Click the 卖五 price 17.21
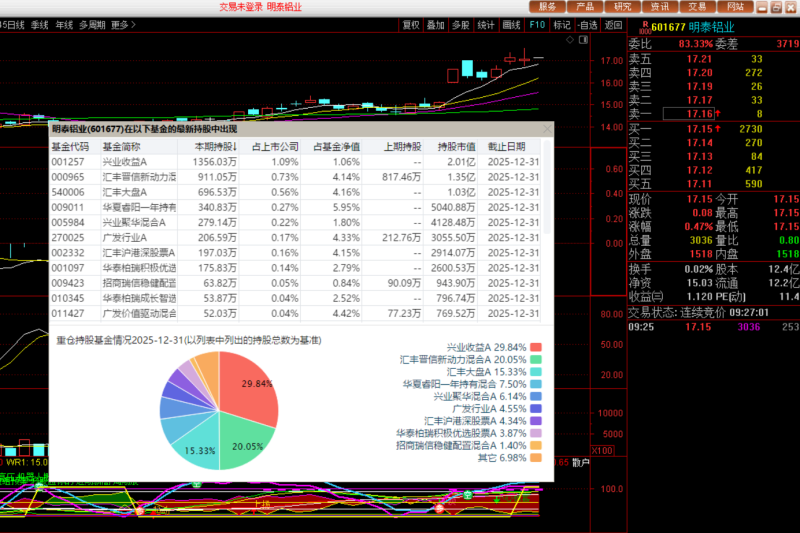This screenshot has width=800, height=533. [x=699, y=59]
